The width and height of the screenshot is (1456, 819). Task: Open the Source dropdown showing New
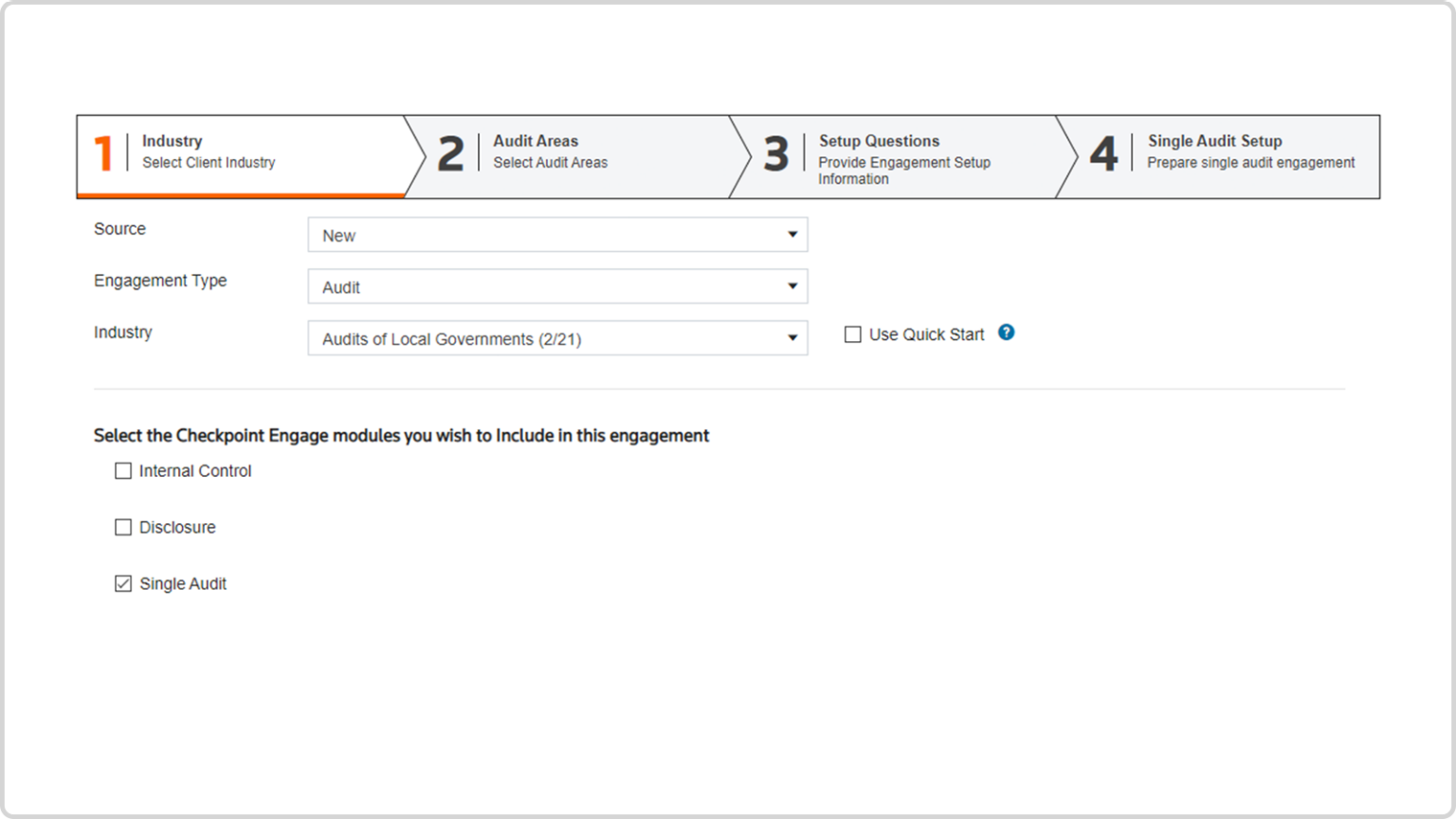[557, 235]
